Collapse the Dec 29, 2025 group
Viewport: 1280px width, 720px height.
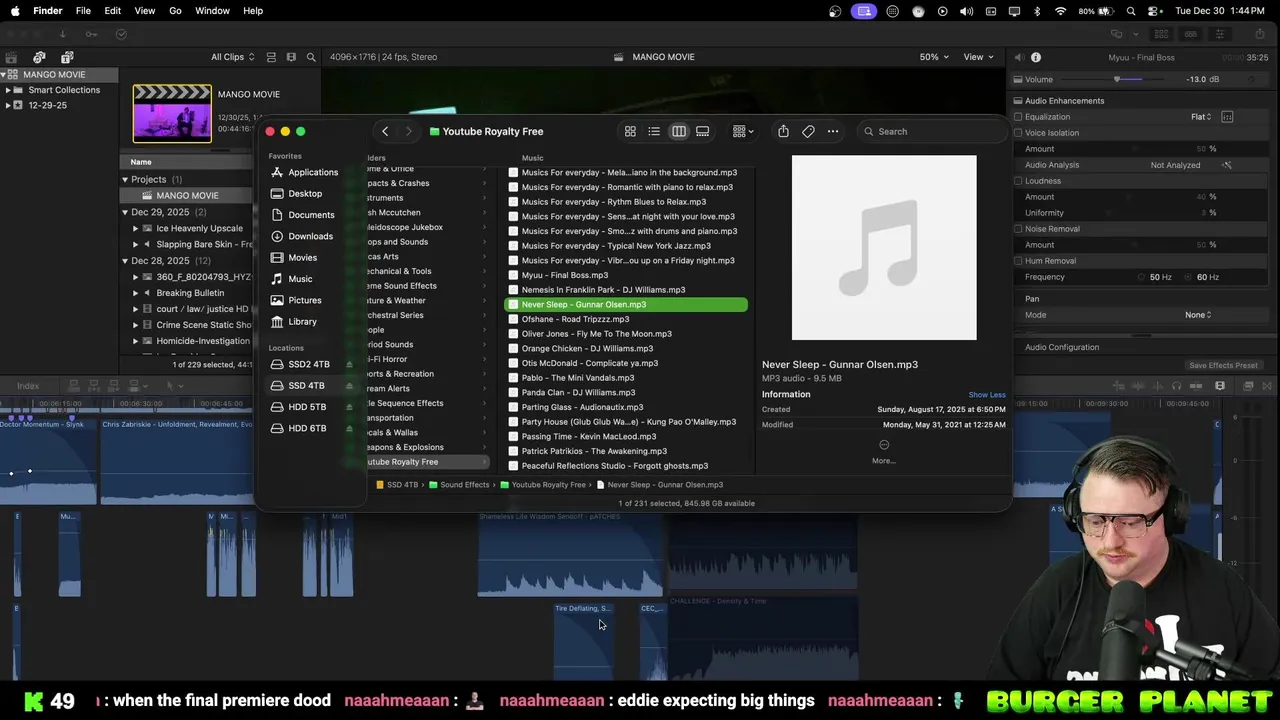tap(125, 212)
